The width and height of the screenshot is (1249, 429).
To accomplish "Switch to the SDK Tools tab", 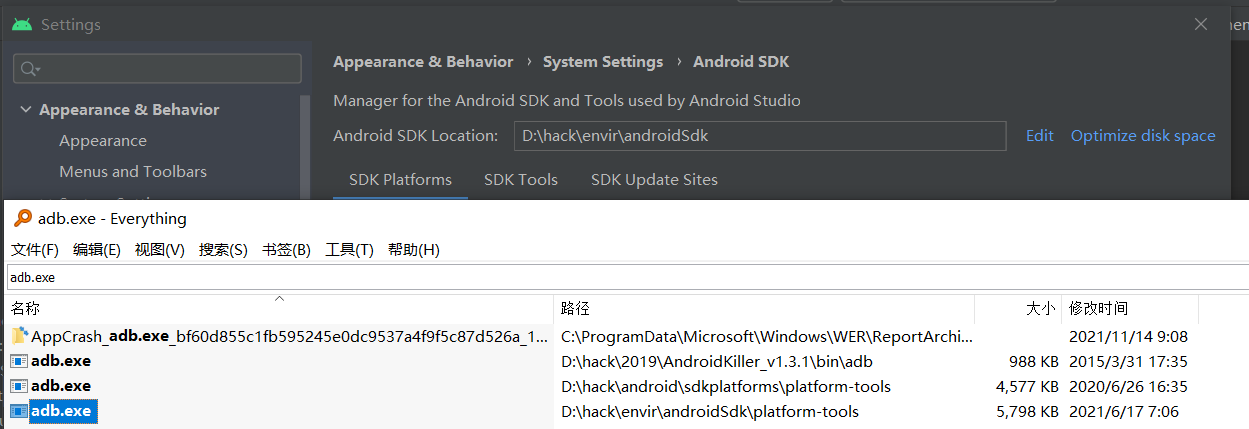I will coord(520,180).
